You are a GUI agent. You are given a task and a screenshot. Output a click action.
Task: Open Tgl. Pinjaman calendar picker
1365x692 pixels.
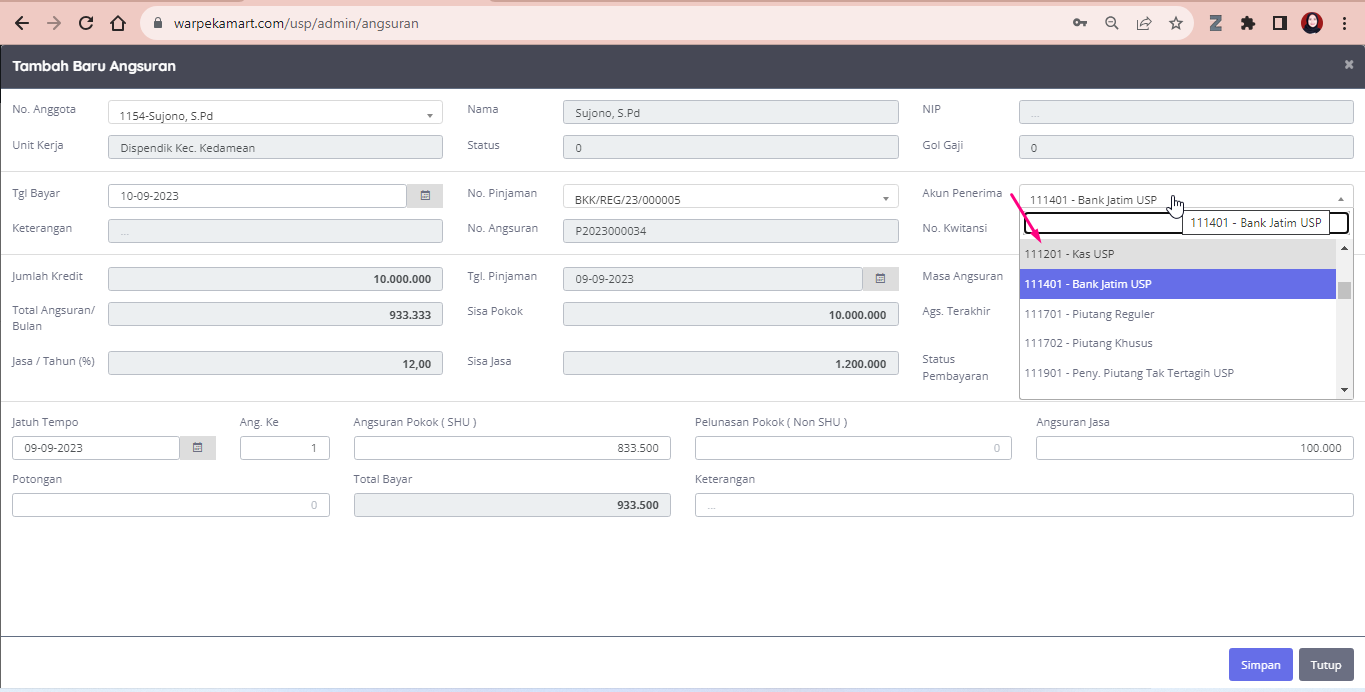click(880, 279)
